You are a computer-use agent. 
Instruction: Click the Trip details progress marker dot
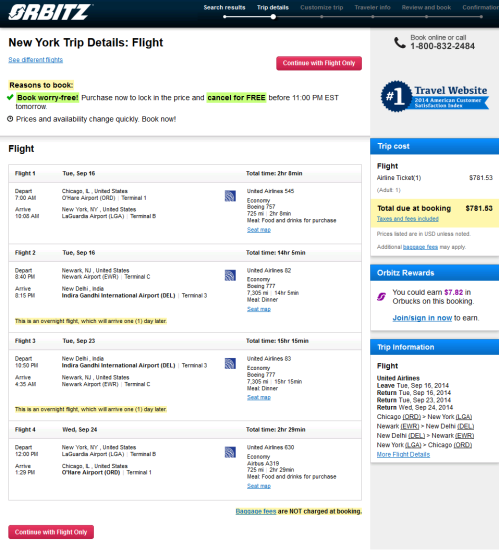tap(273, 16)
